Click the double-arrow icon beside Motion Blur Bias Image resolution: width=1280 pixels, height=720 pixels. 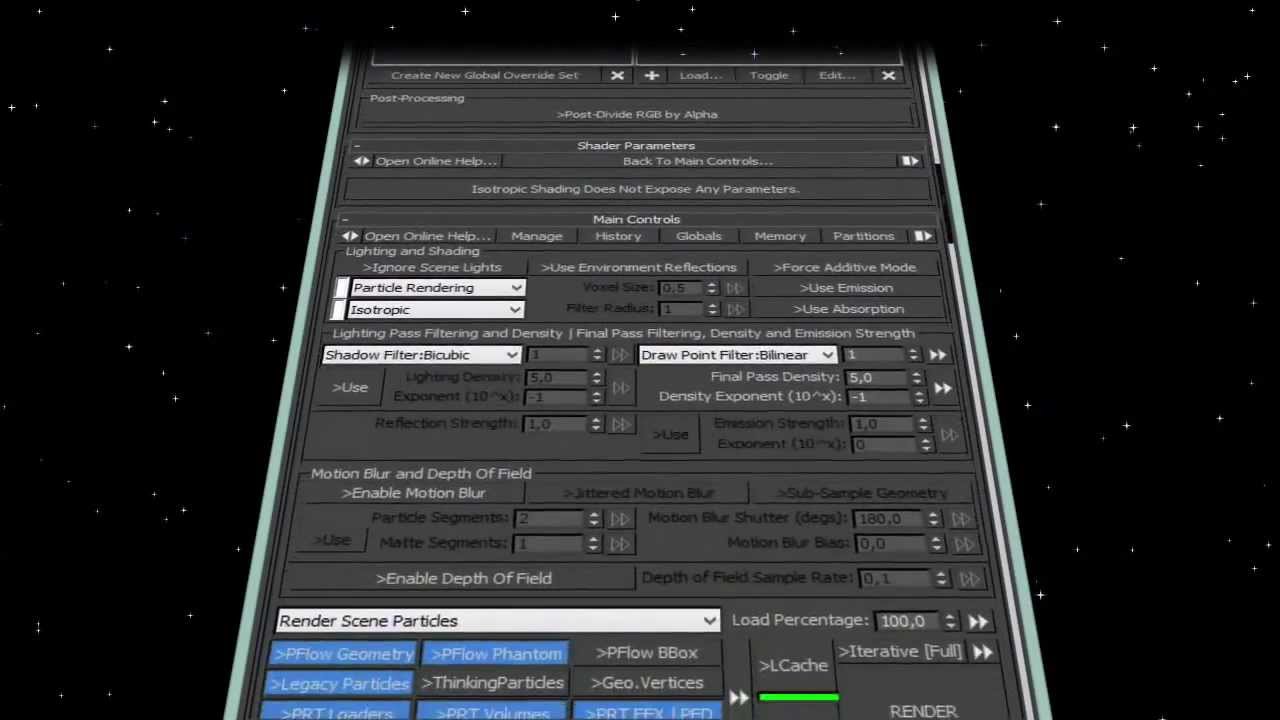[963, 544]
